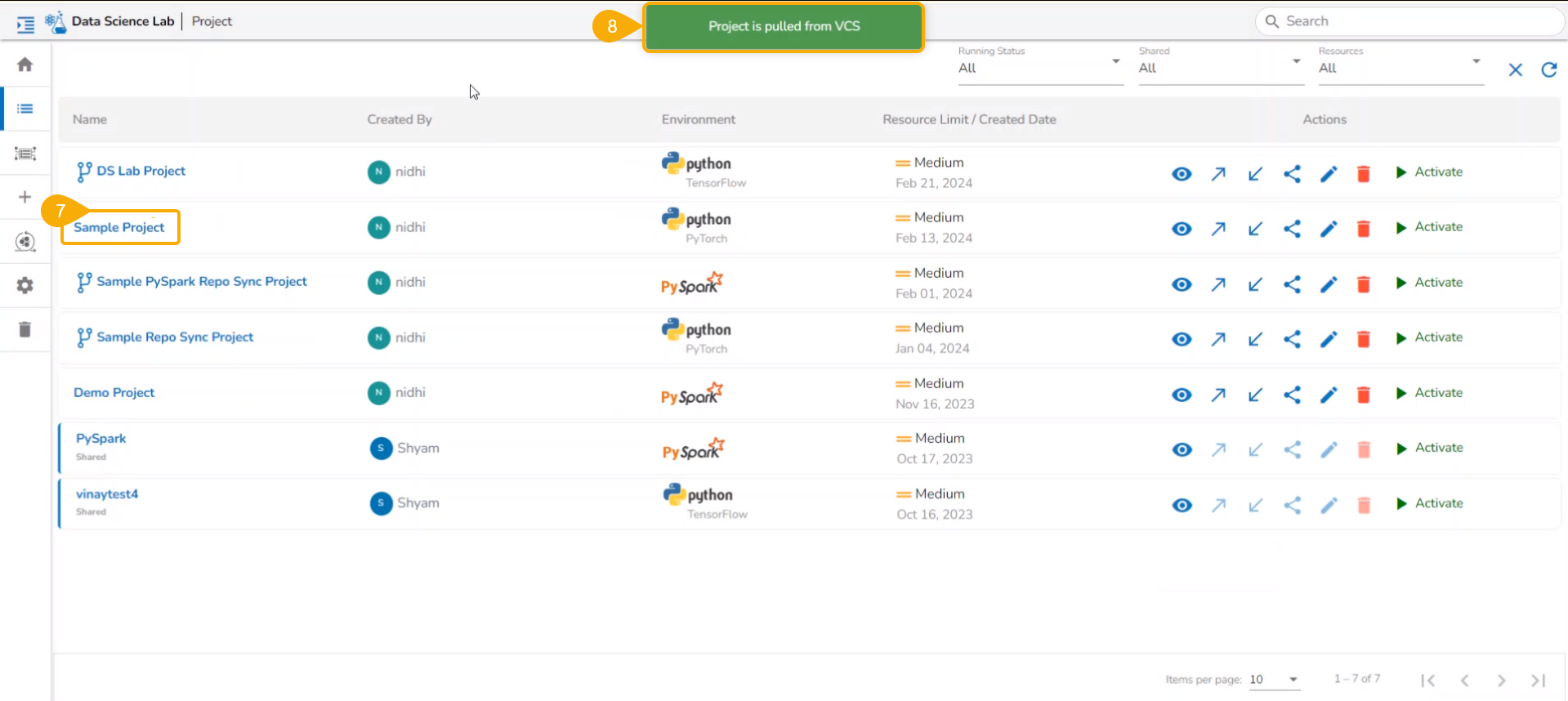1568x701 pixels.
Task: Click the plus icon in left sidebar
Action: click(x=25, y=197)
